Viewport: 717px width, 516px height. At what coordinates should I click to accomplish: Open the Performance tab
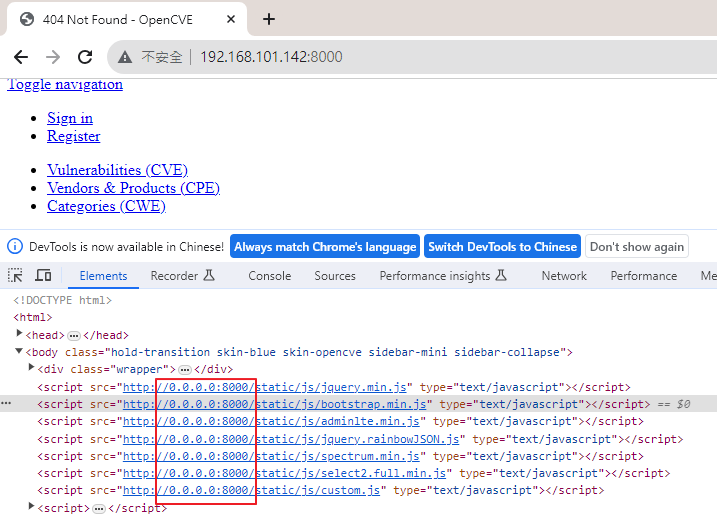pyautogui.click(x=644, y=276)
